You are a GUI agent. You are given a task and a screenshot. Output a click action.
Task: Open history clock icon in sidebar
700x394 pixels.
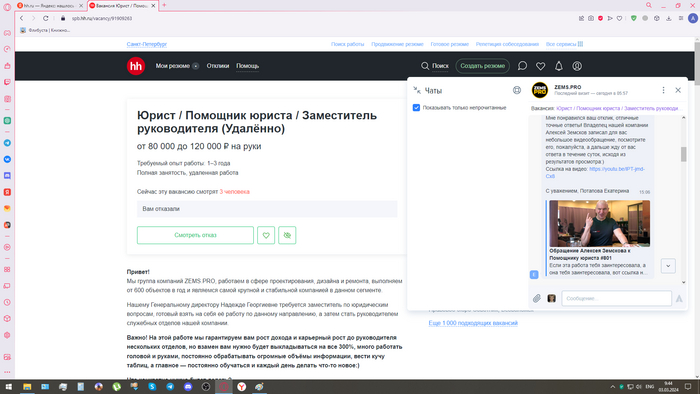7,302
